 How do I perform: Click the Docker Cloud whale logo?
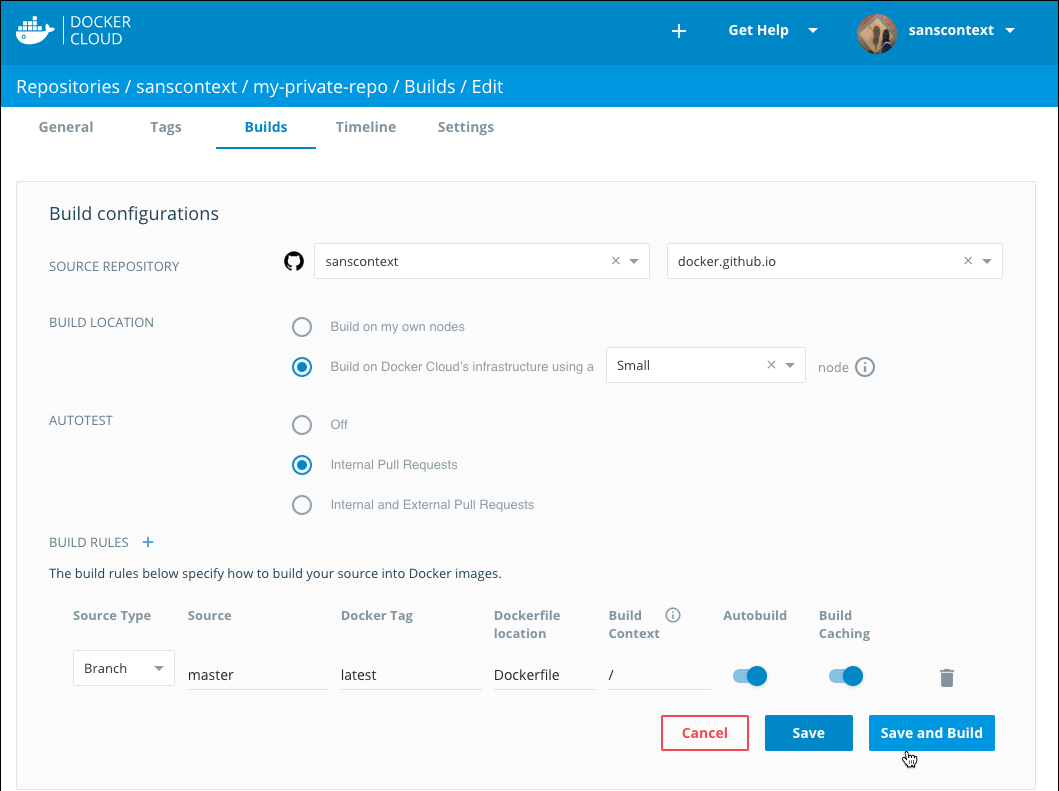[x=34, y=29]
